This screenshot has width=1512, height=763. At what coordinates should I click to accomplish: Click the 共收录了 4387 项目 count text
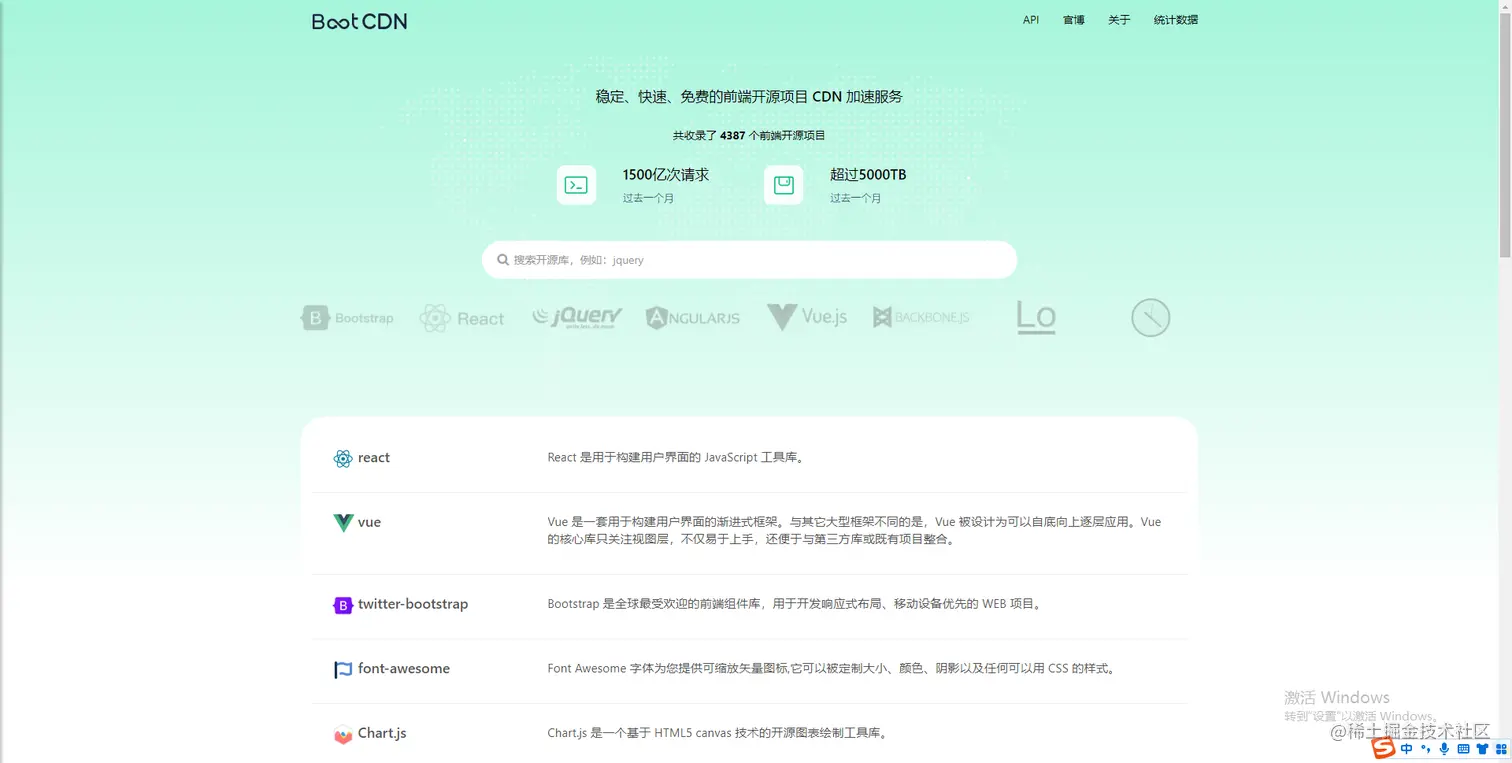coord(749,135)
